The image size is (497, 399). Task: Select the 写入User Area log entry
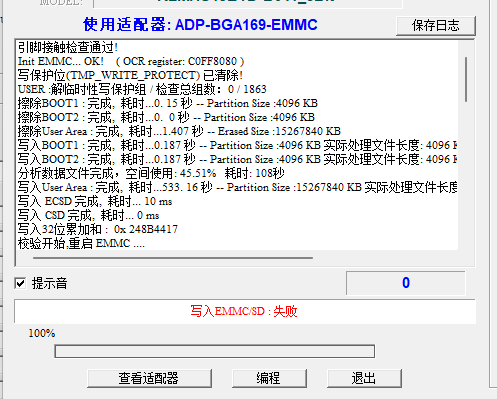click(237, 187)
